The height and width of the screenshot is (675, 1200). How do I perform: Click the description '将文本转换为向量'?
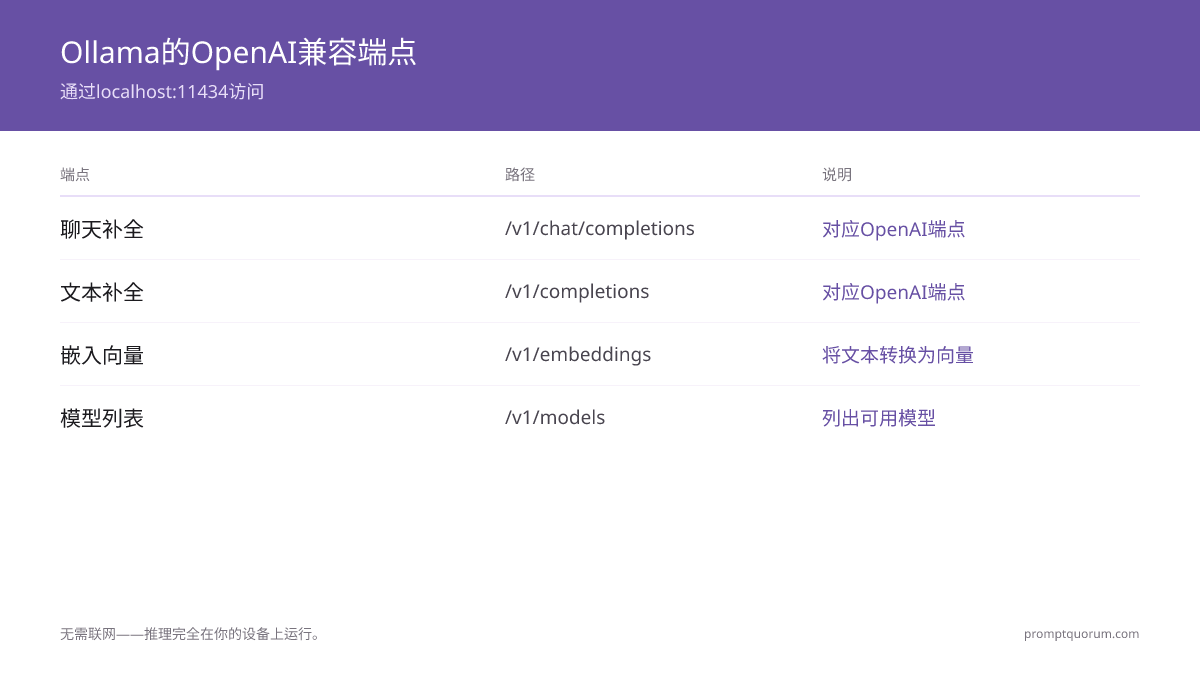click(898, 355)
